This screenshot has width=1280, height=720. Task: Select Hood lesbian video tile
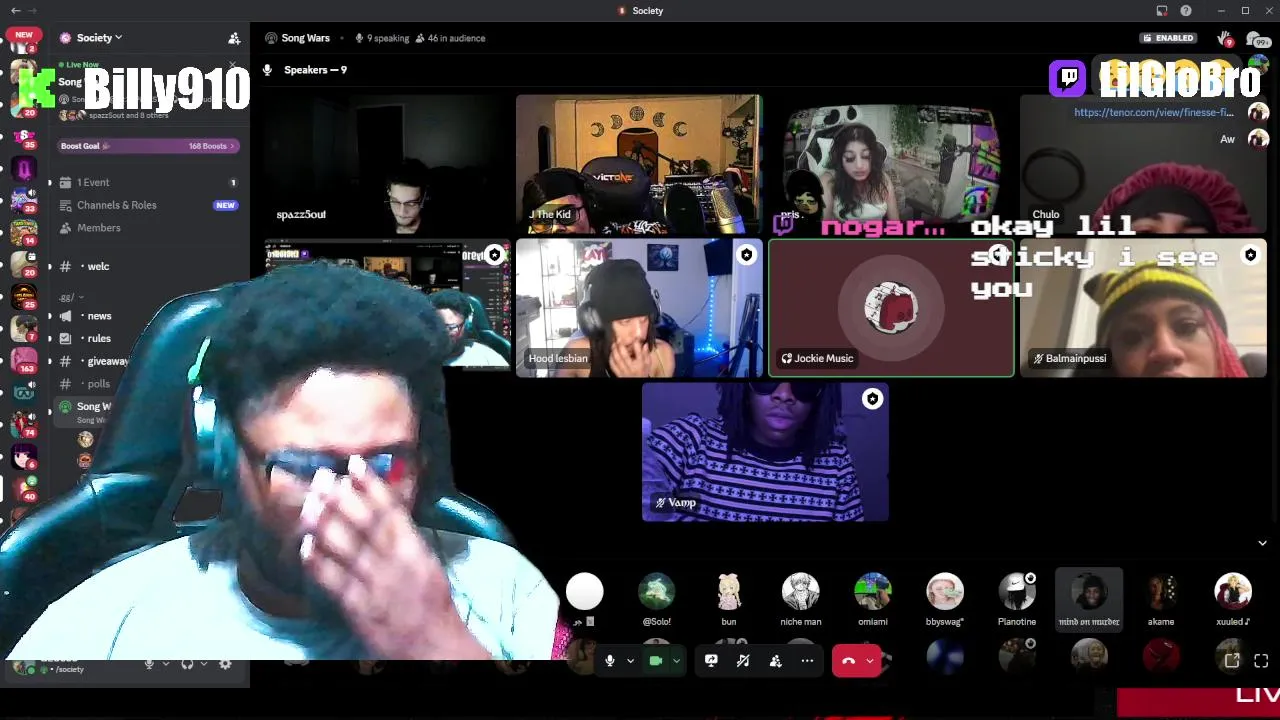pyautogui.click(x=639, y=308)
